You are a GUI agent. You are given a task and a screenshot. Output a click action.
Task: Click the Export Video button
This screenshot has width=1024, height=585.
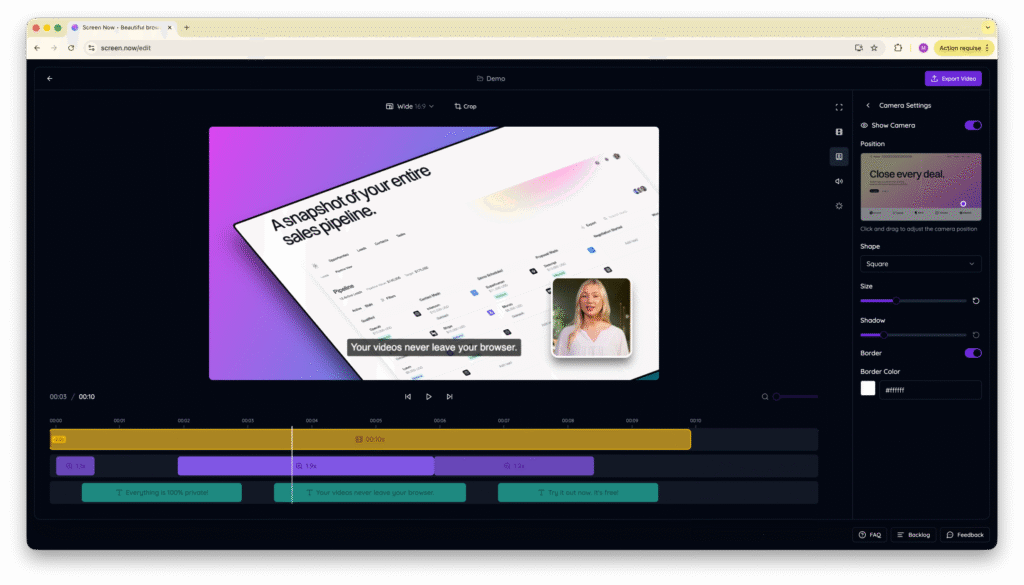click(x=953, y=79)
